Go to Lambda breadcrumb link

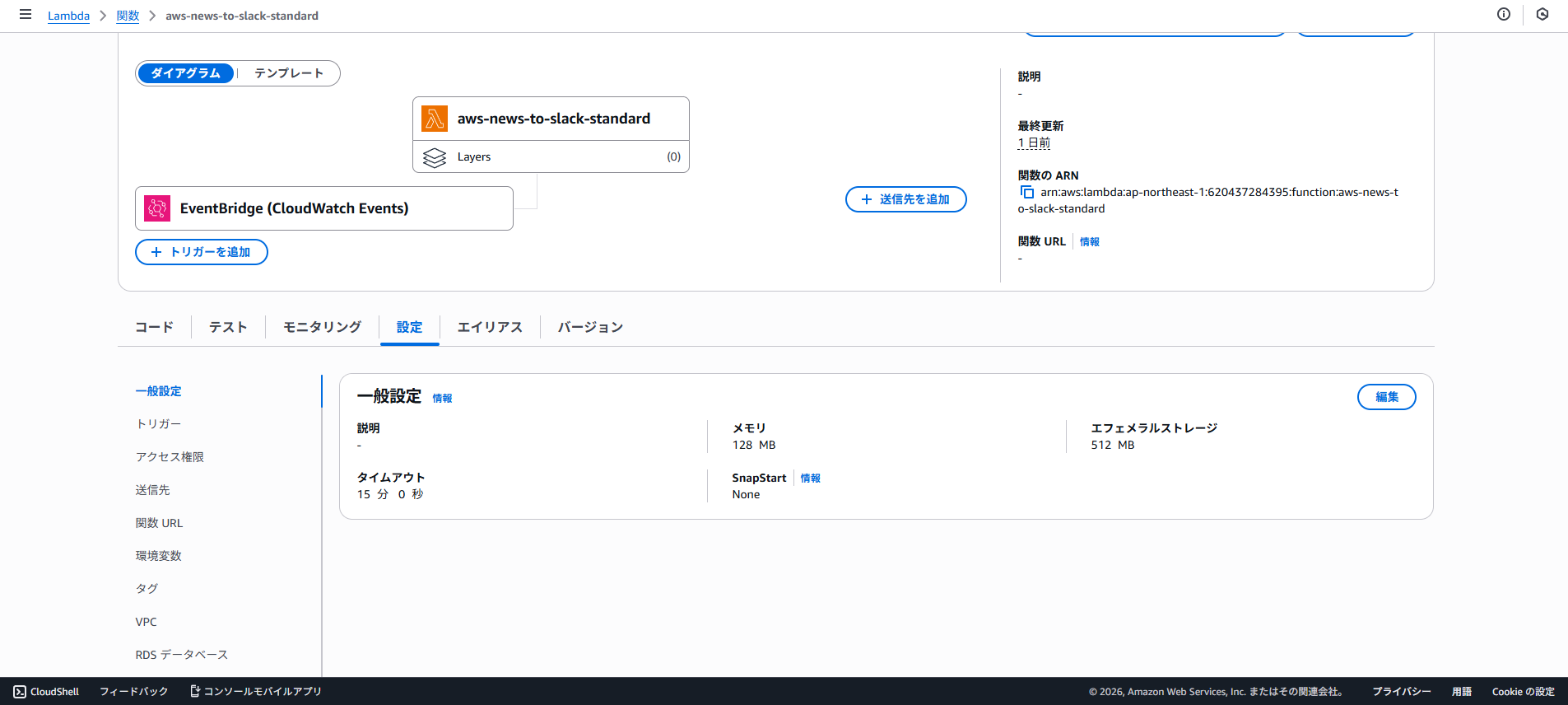(x=68, y=16)
